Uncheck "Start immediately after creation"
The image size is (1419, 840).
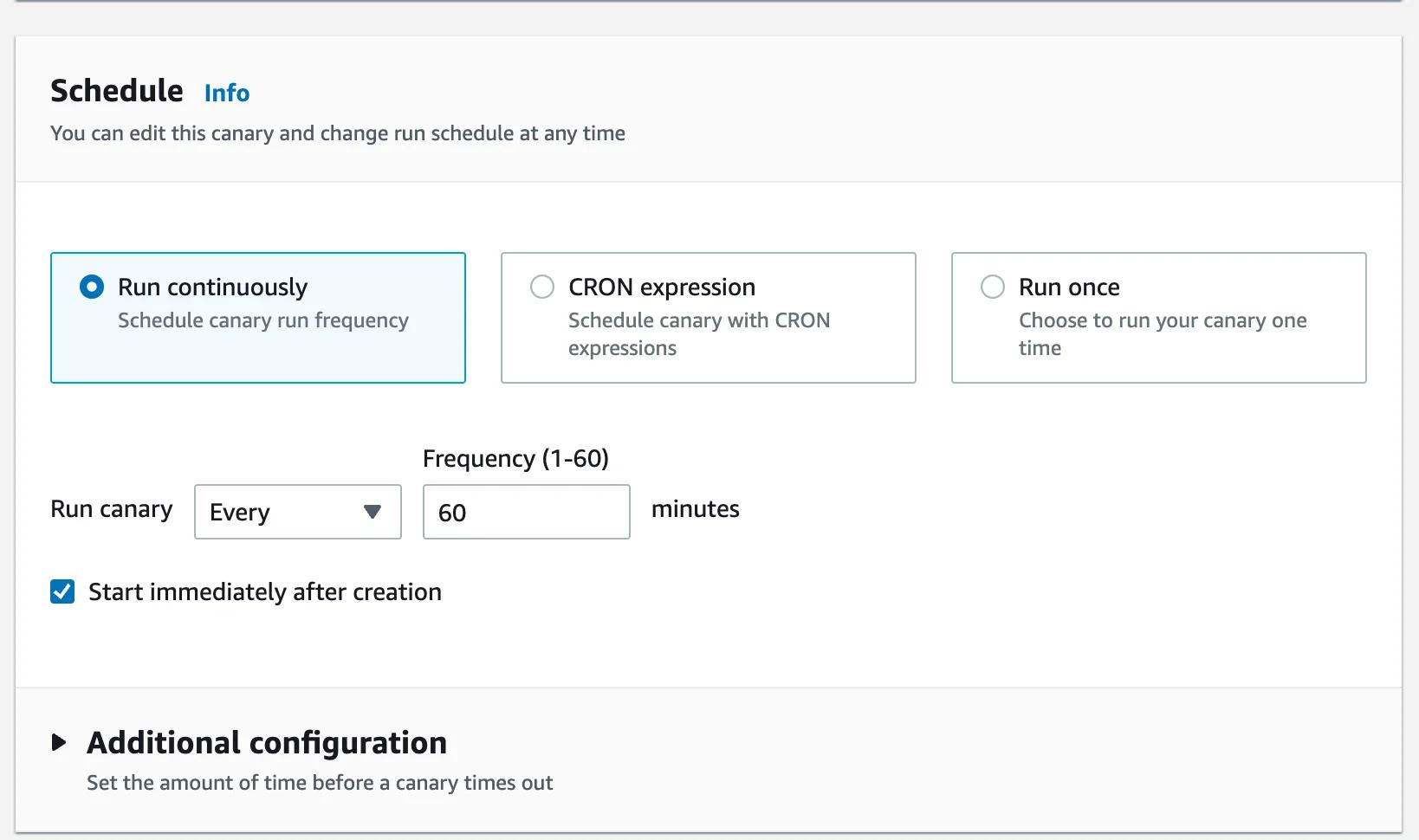tap(62, 591)
